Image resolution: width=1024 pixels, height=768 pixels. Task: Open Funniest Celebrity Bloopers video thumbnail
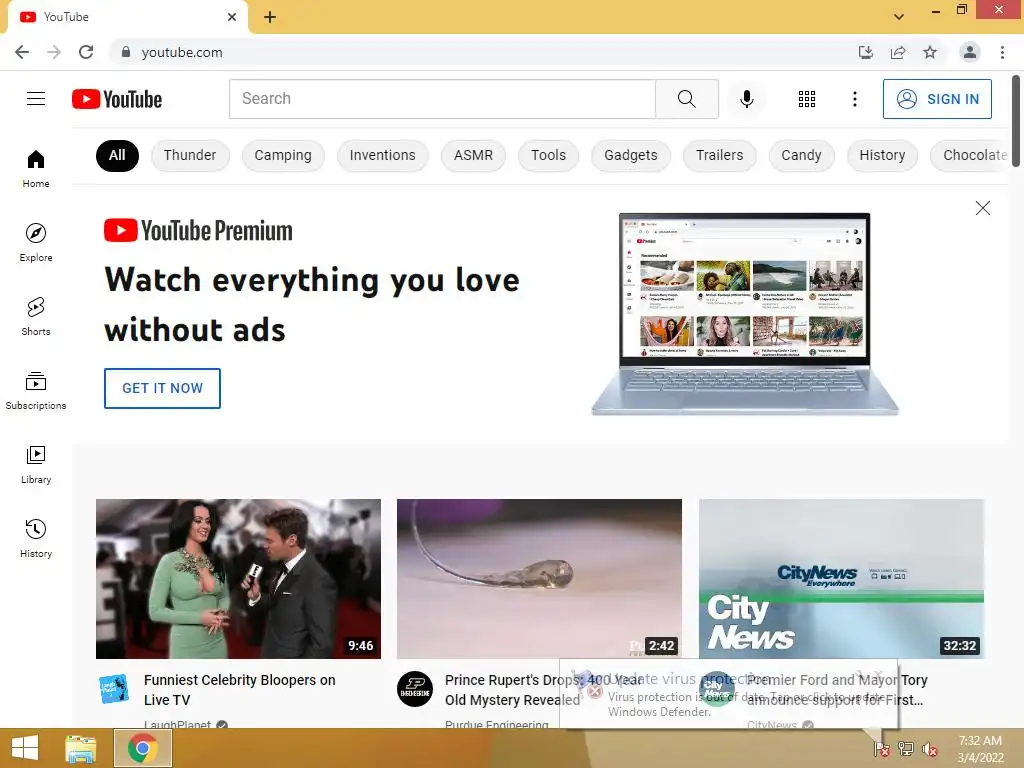coord(238,579)
